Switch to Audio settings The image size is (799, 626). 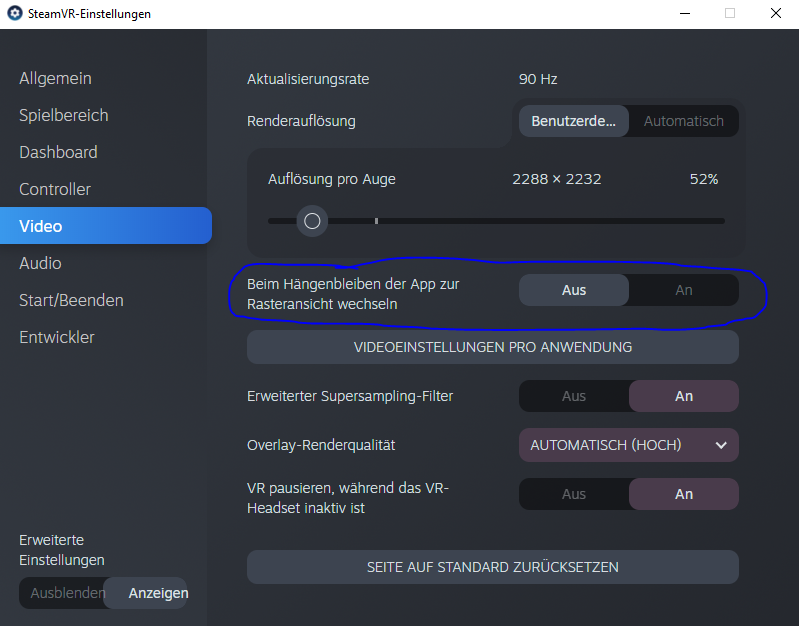[40, 263]
